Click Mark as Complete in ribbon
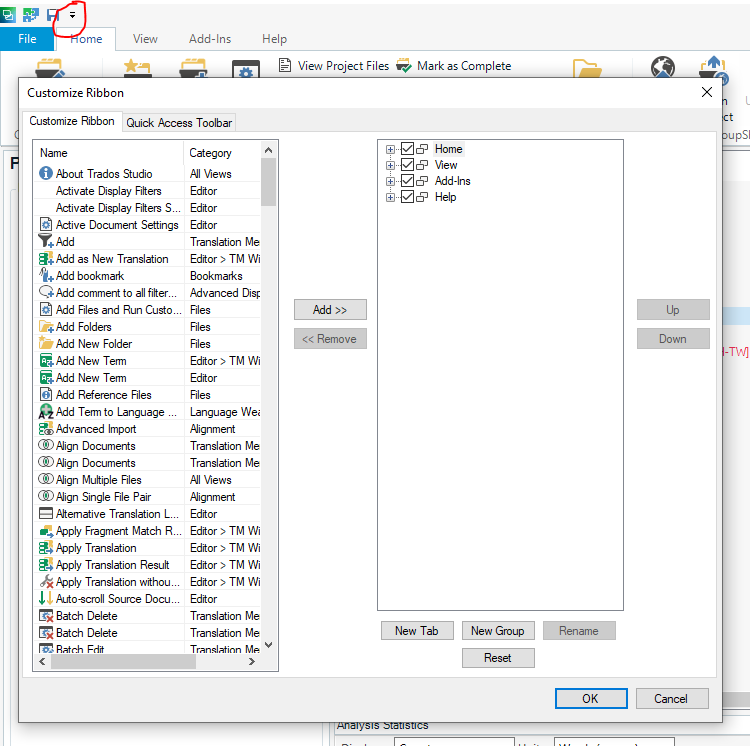750x746 pixels. (x=454, y=66)
